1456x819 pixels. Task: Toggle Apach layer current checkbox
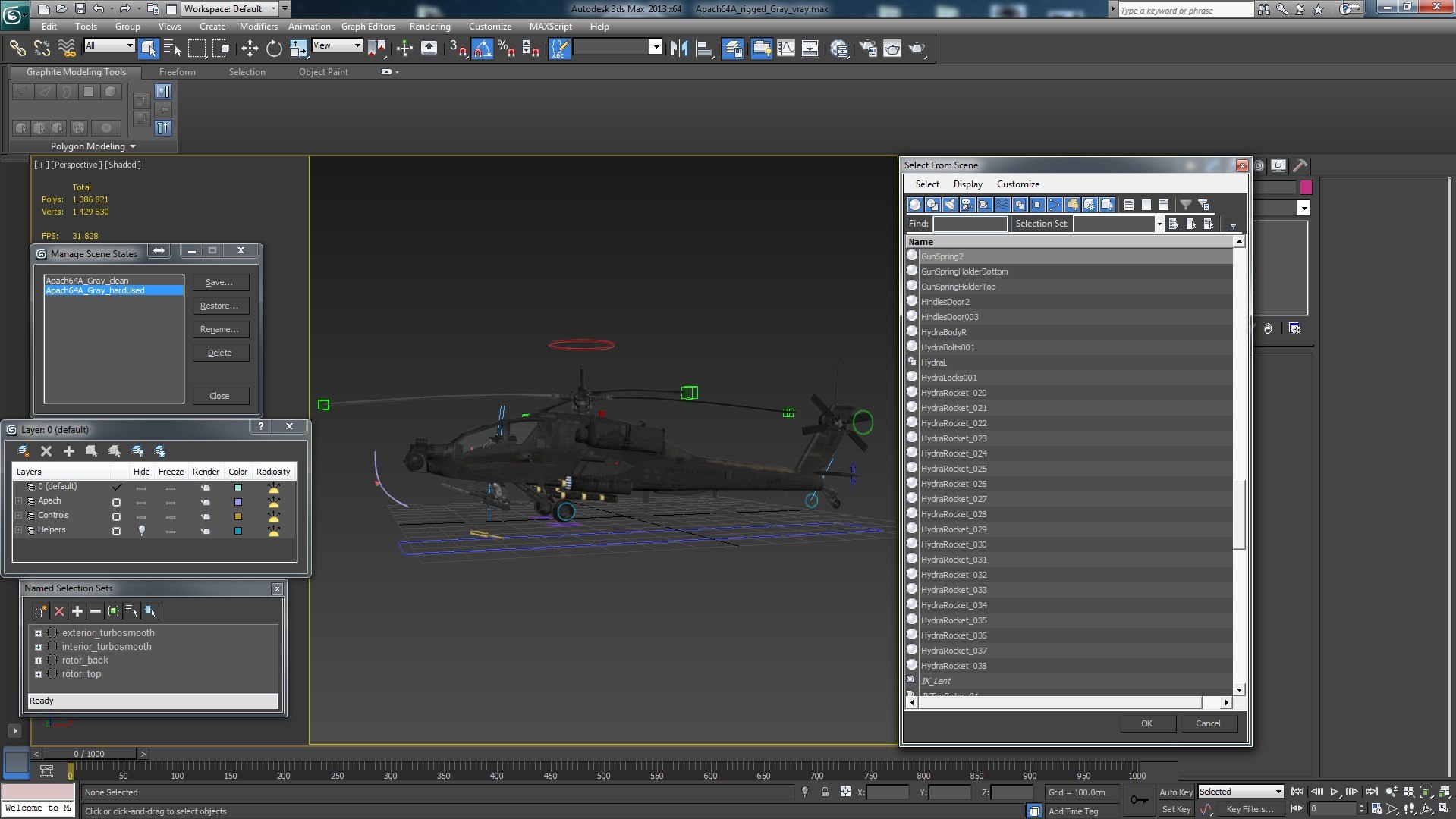click(116, 502)
